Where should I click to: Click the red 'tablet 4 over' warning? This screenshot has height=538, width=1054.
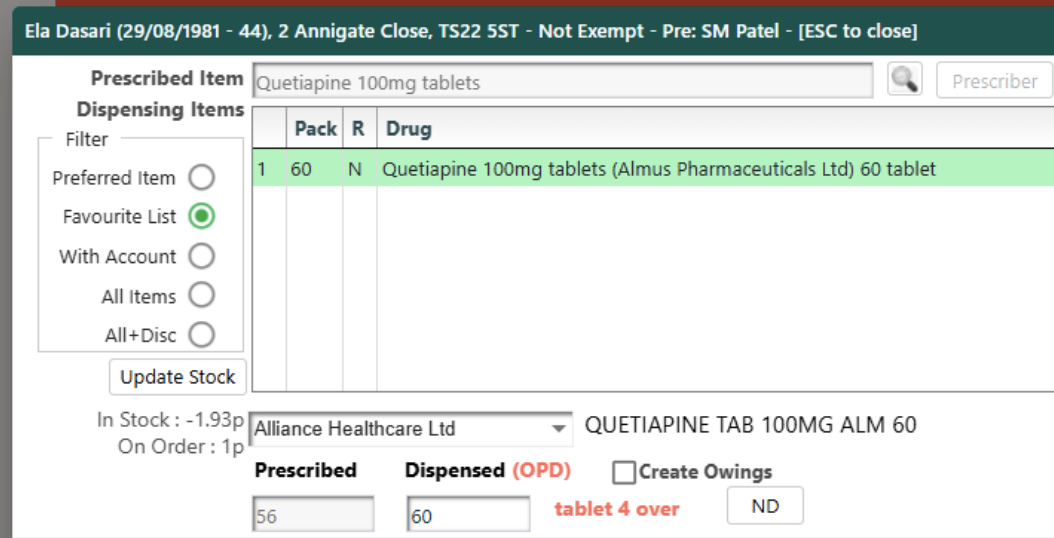[x=617, y=509]
